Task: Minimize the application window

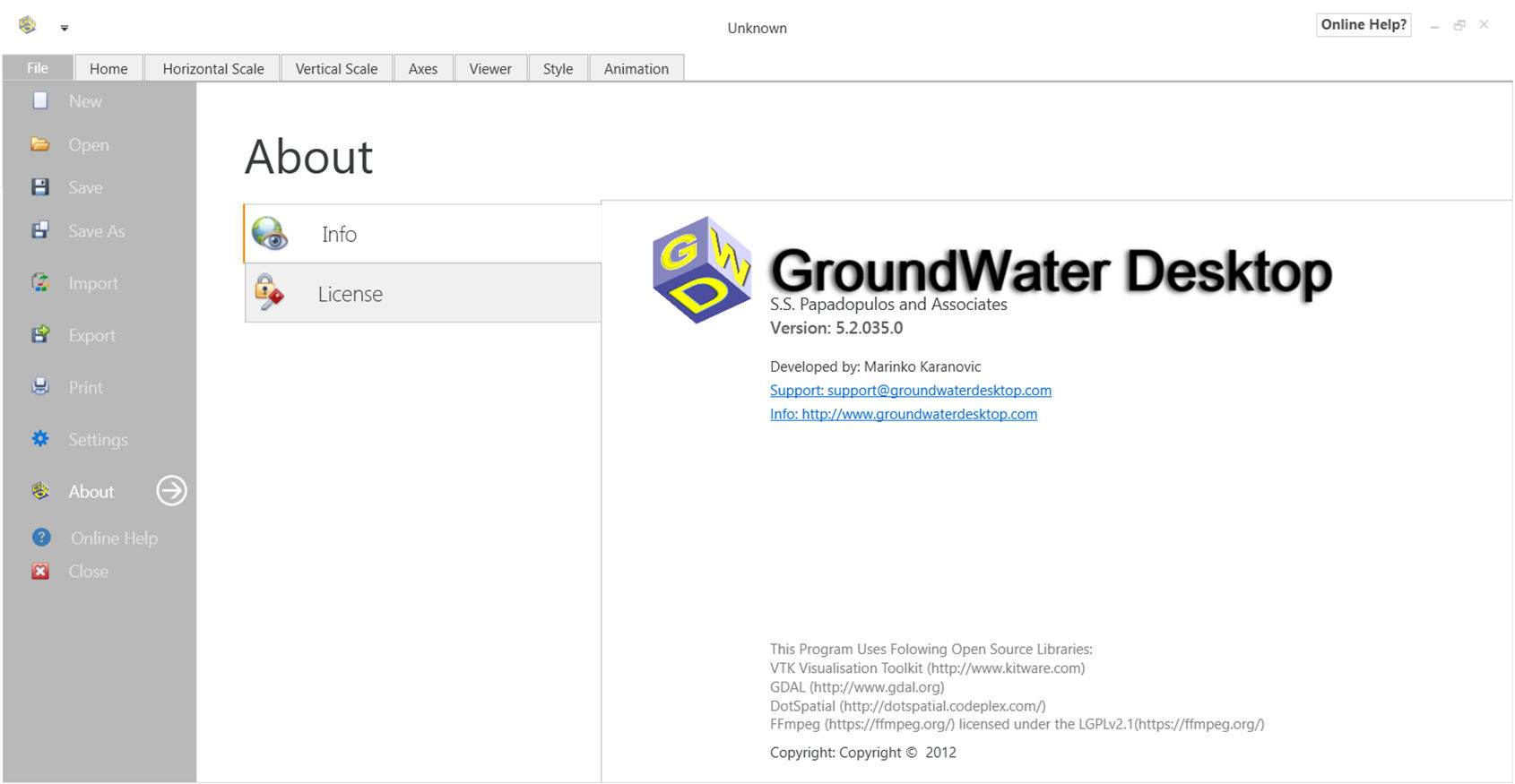Action: tap(1434, 26)
